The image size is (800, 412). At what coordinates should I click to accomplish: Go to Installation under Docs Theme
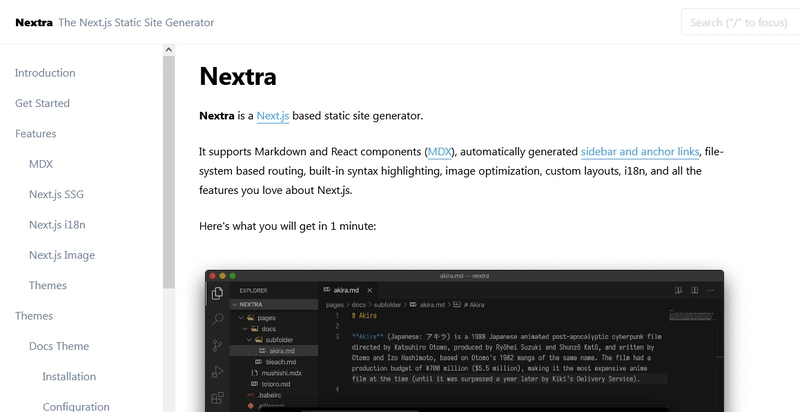pos(69,376)
